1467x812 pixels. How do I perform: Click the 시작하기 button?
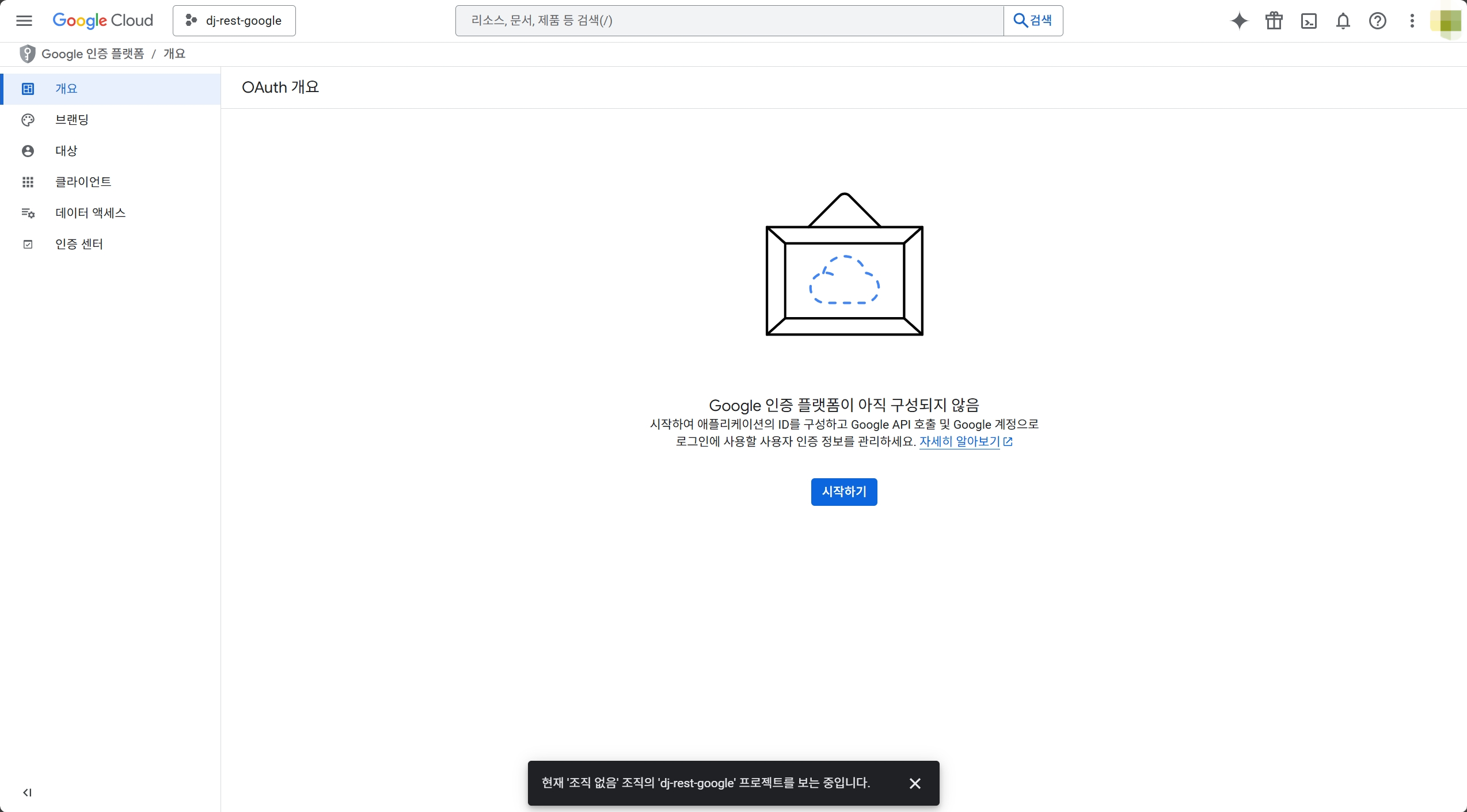coord(843,491)
